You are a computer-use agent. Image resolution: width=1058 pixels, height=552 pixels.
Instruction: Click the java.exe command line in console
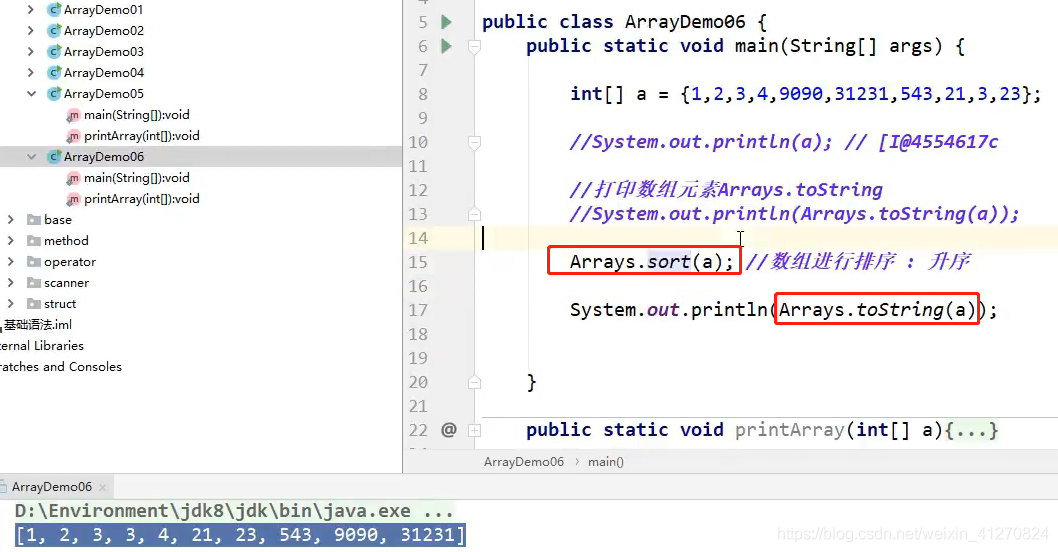point(233,511)
